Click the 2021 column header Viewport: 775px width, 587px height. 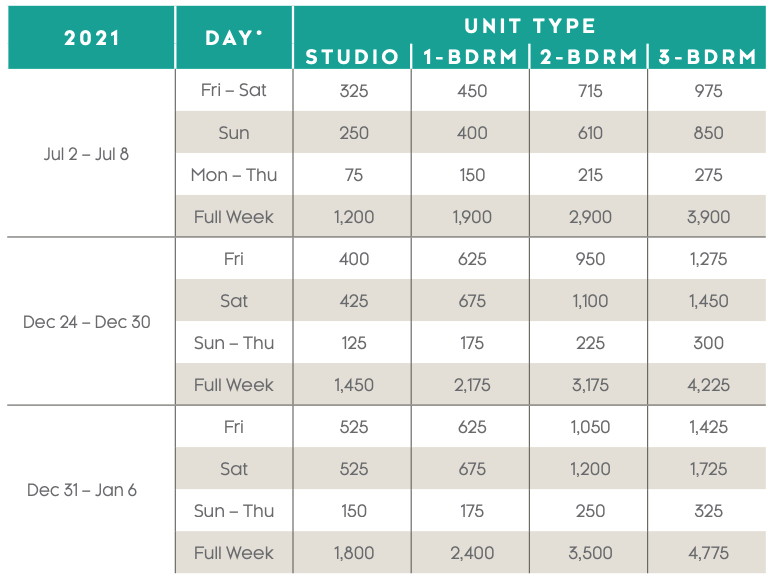92,38
